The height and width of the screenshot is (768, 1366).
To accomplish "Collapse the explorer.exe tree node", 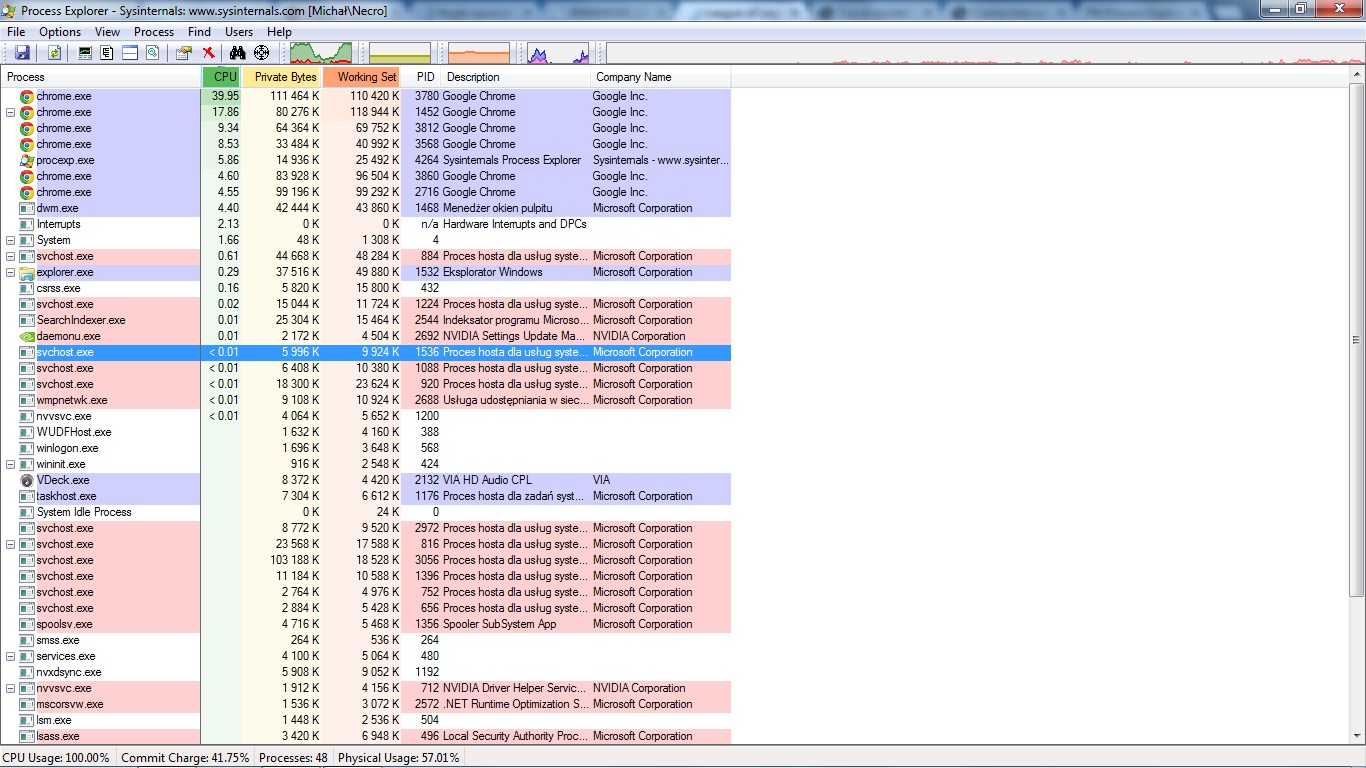I will pos(11,272).
